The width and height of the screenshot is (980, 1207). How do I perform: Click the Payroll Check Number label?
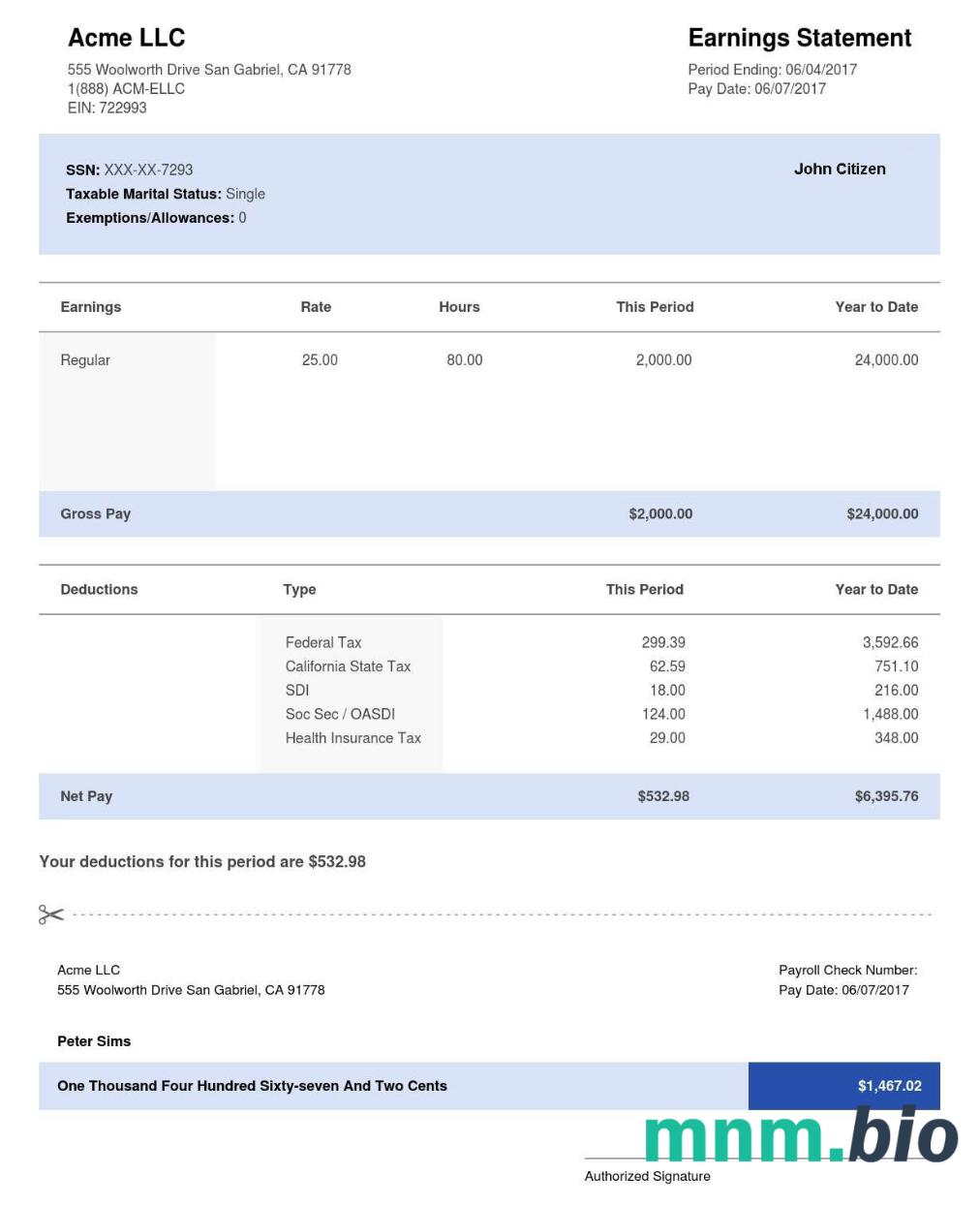[x=847, y=970]
